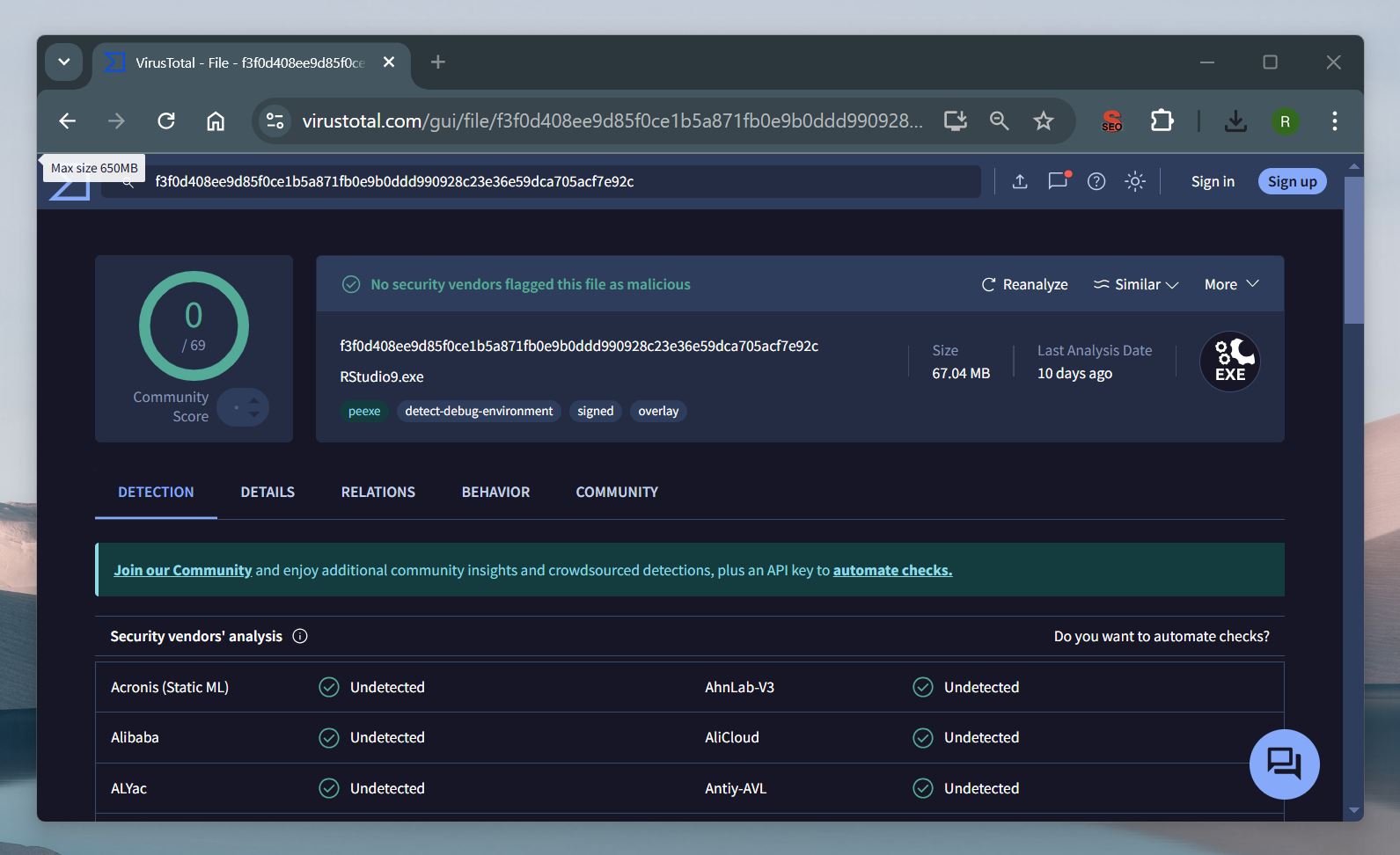
Task: Click the install app icon in address bar
Action: coord(956,121)
